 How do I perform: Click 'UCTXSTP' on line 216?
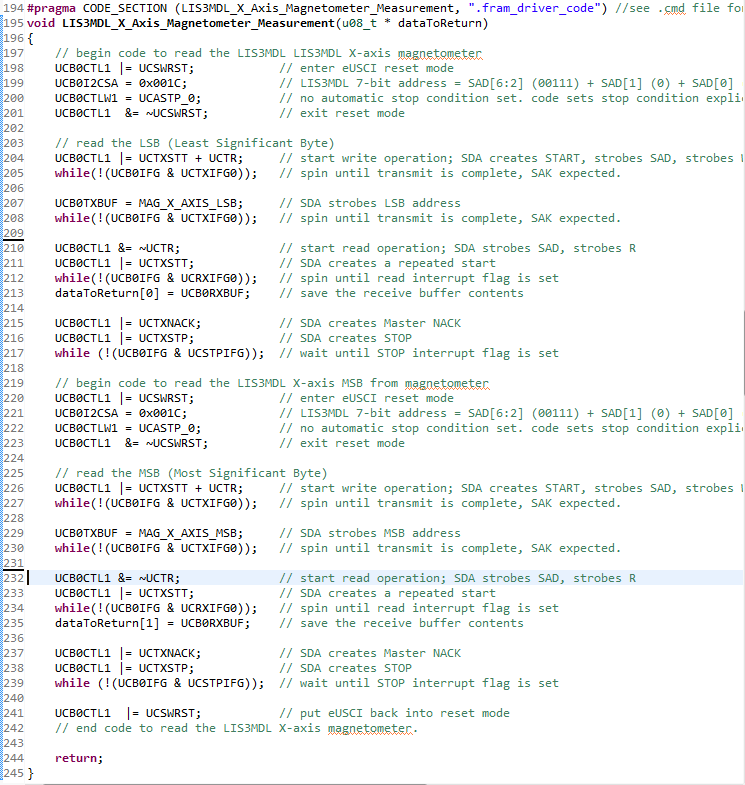[163, 338]
